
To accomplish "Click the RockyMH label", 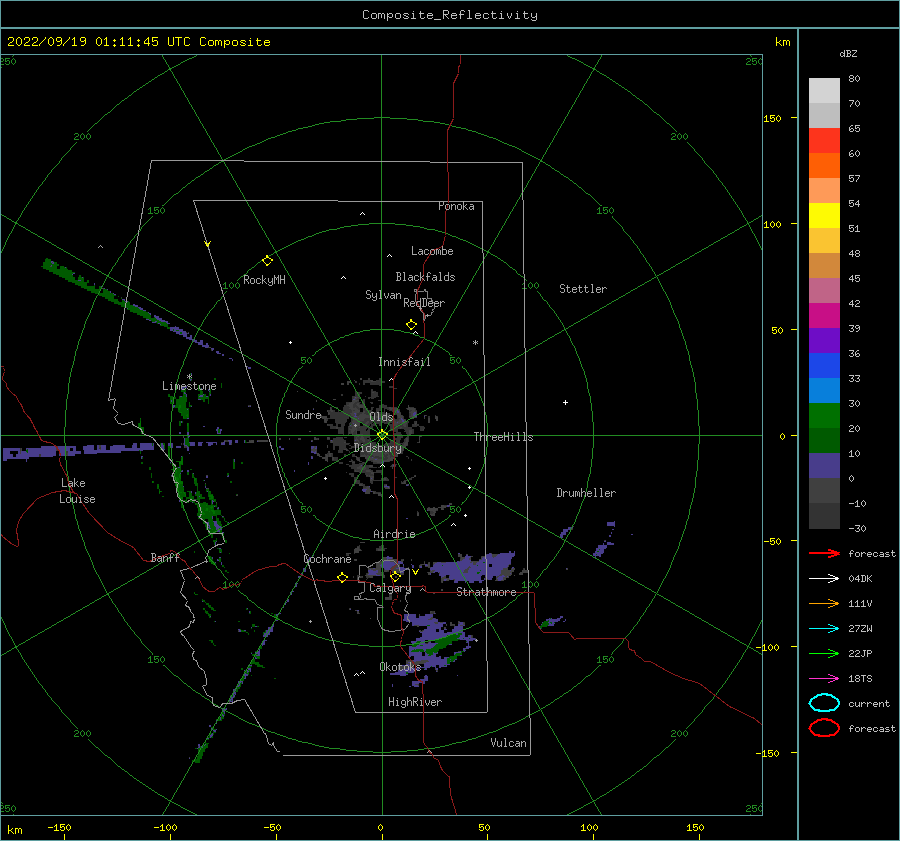I will [x=264, y=280].
